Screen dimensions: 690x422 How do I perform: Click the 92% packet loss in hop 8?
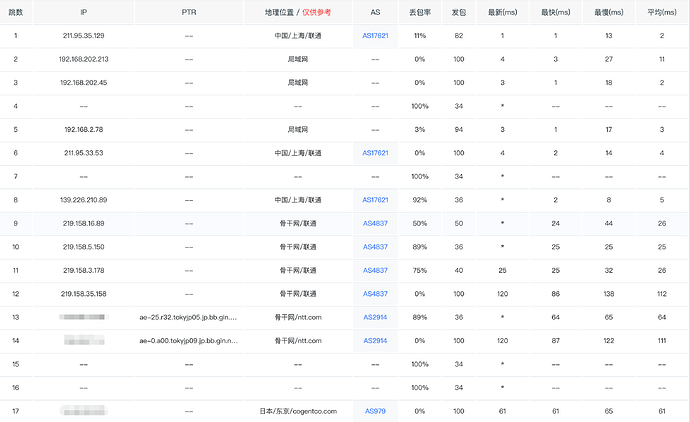pos(420,200)
